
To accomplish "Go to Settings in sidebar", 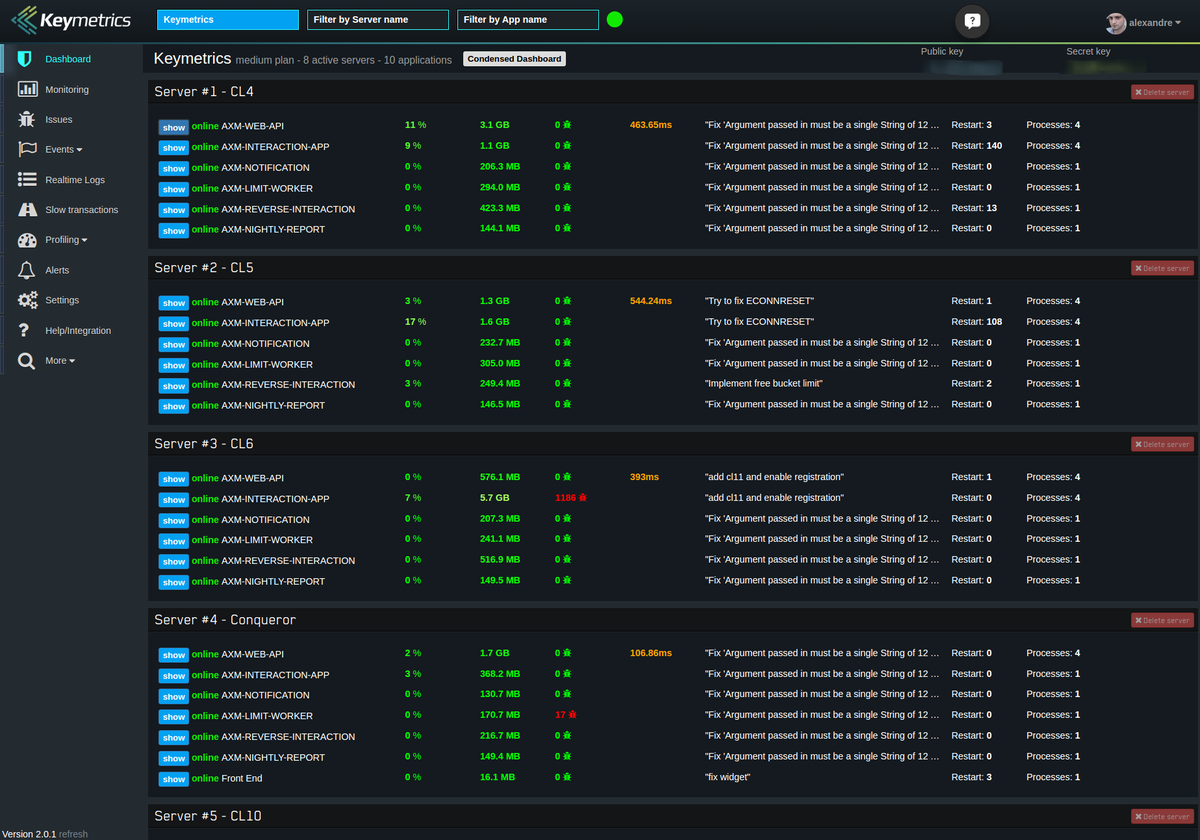I will 62,300.
